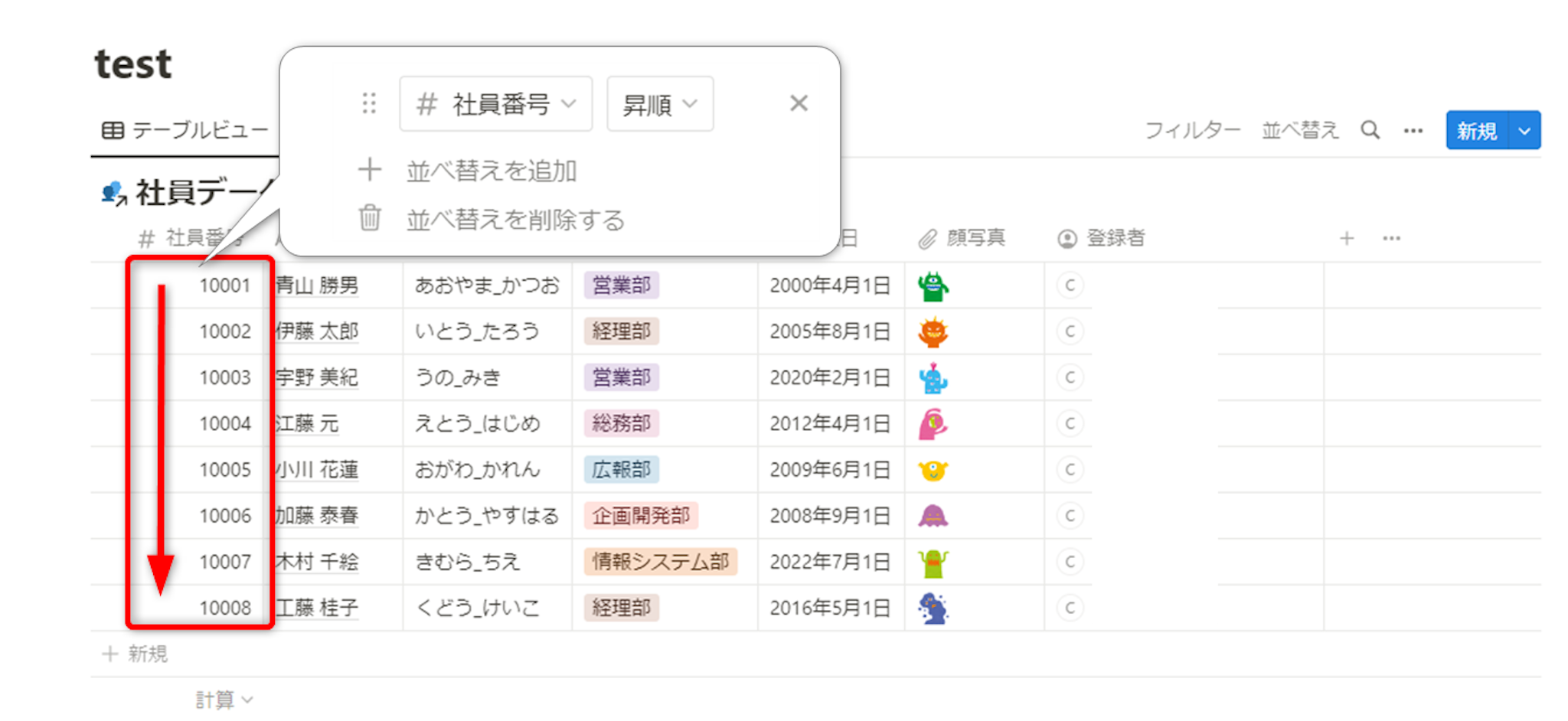Open the orange monster photo for 伊藤 太郎

pyautogui.click(x=933, y=332)
